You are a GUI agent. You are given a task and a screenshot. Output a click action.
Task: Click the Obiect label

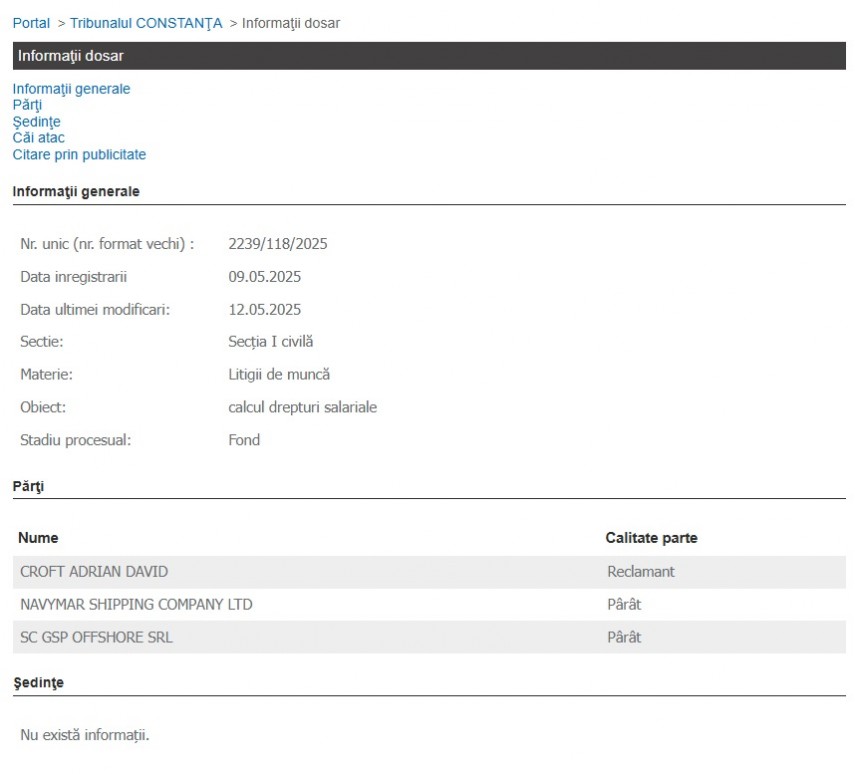pyautogui.click(x=43, y=407)
